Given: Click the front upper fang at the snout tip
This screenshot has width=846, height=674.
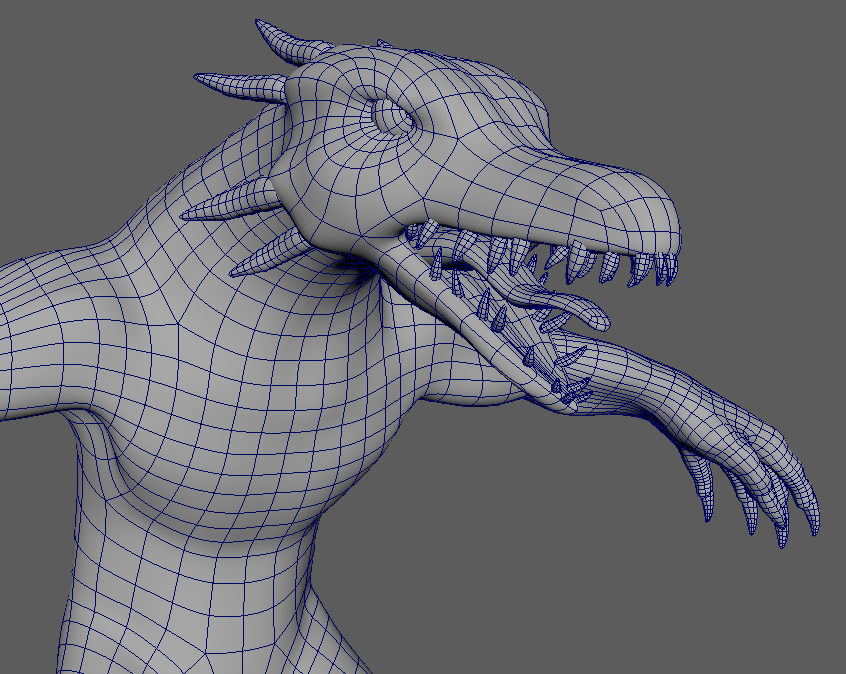Looking at the screenshot, I should (x=667, y=270).
